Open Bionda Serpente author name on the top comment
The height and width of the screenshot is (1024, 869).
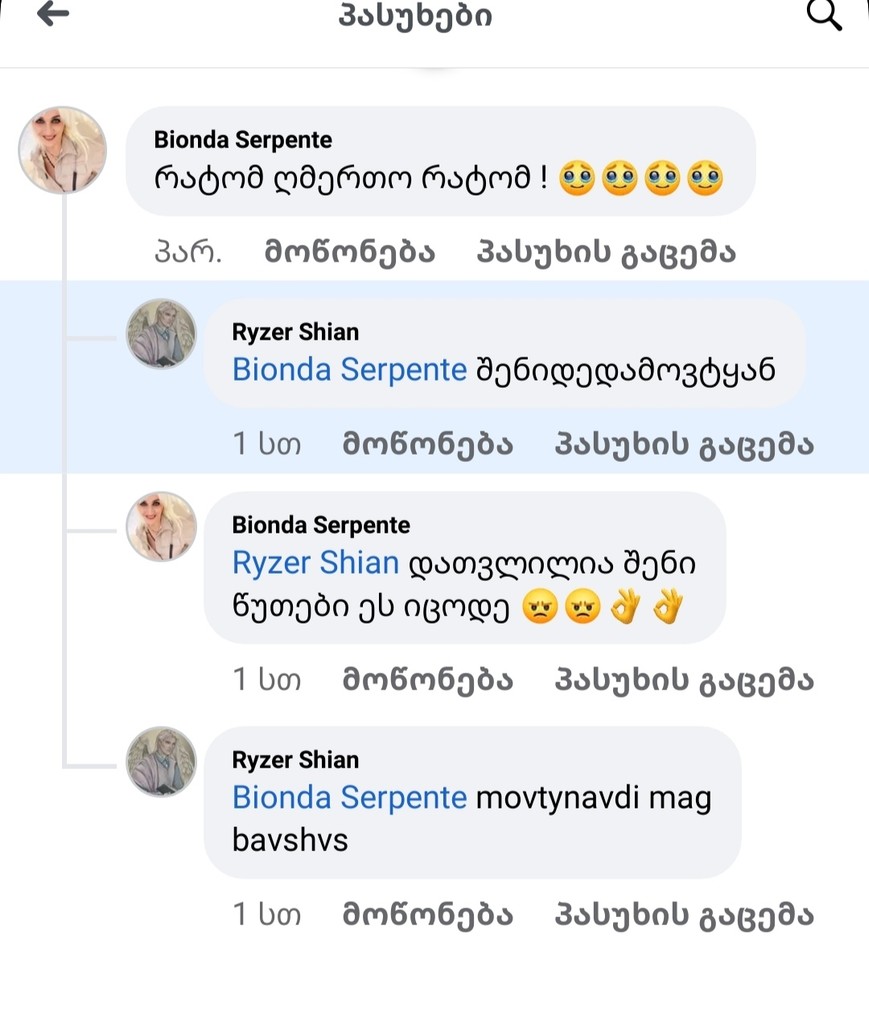pyautogui.click(x=243, y=140)
